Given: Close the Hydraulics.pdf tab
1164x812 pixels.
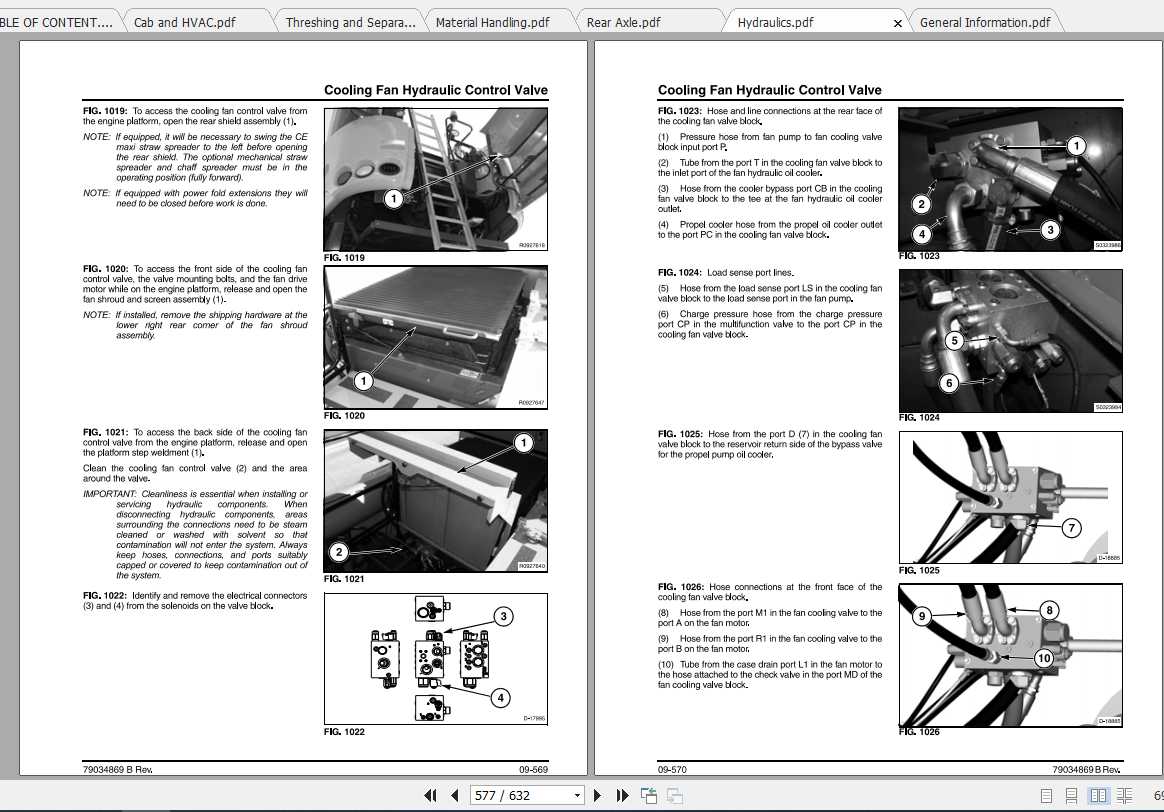Looking at the screenshot, I should click(x=897, y=22).
